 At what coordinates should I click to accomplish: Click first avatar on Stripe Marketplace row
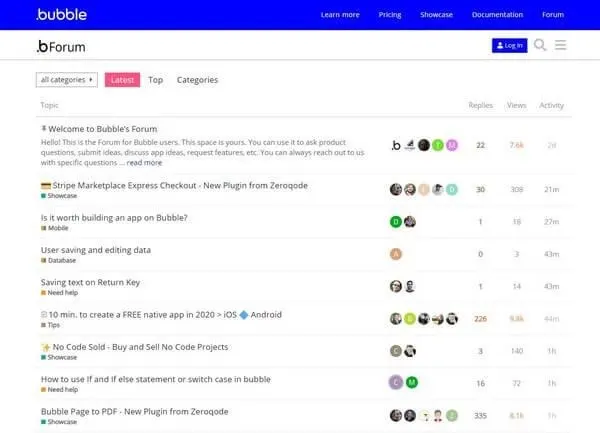click(x=396, y=189)
